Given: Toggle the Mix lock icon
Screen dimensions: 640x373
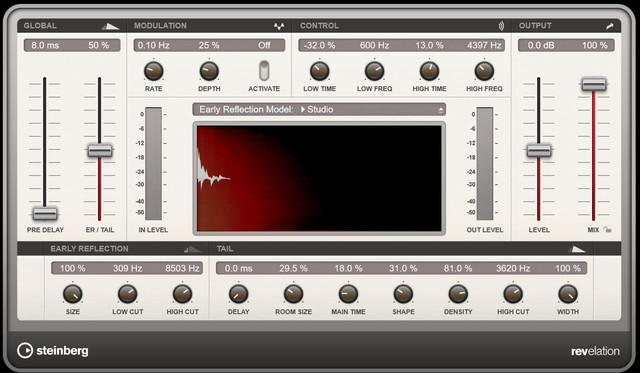Looking at the screenshot, I should click(608, 230).
